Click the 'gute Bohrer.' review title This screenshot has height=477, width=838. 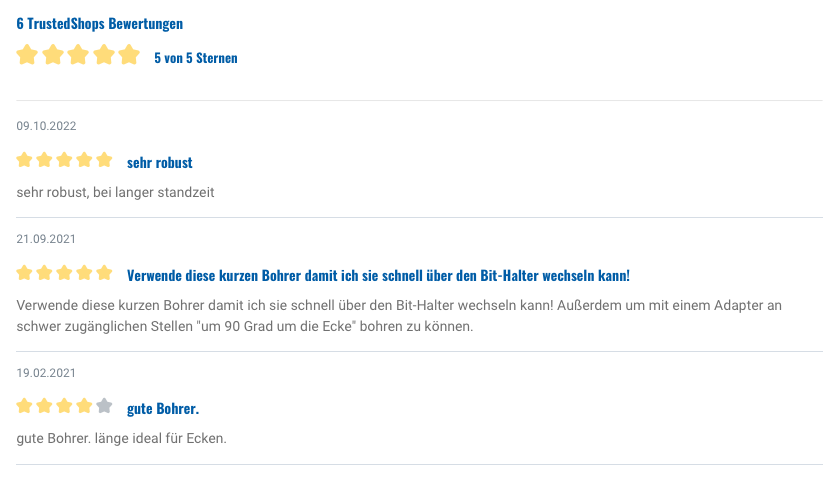click(x=163, y=408)
